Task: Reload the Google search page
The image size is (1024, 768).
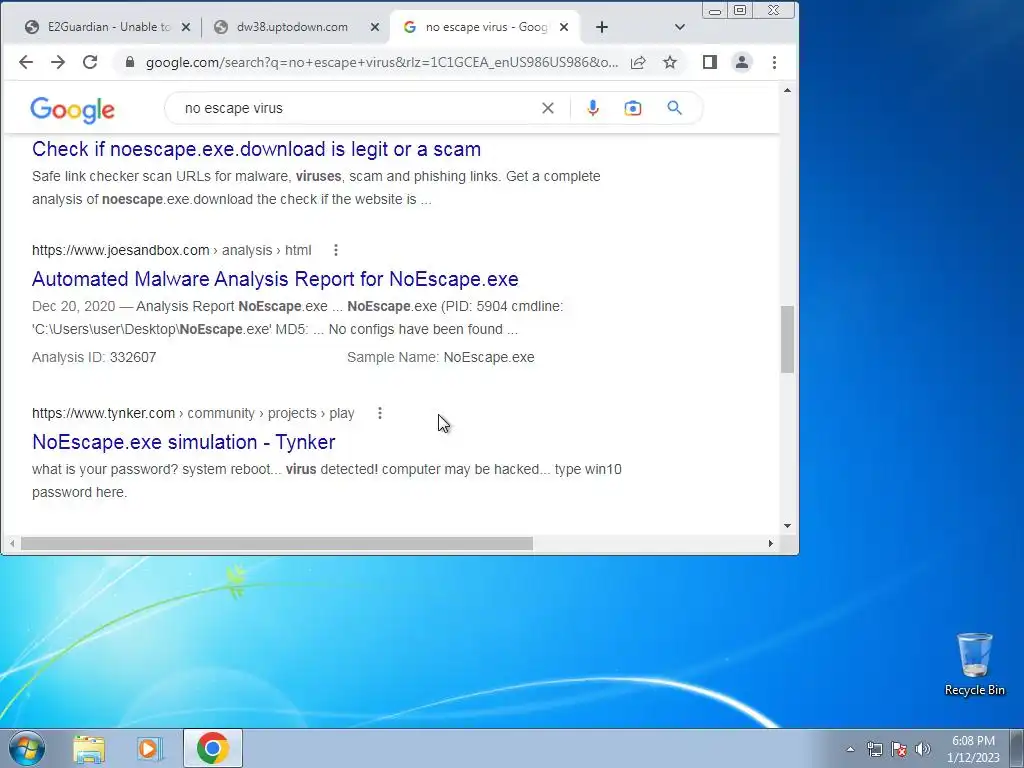Action: pos(89,62)
